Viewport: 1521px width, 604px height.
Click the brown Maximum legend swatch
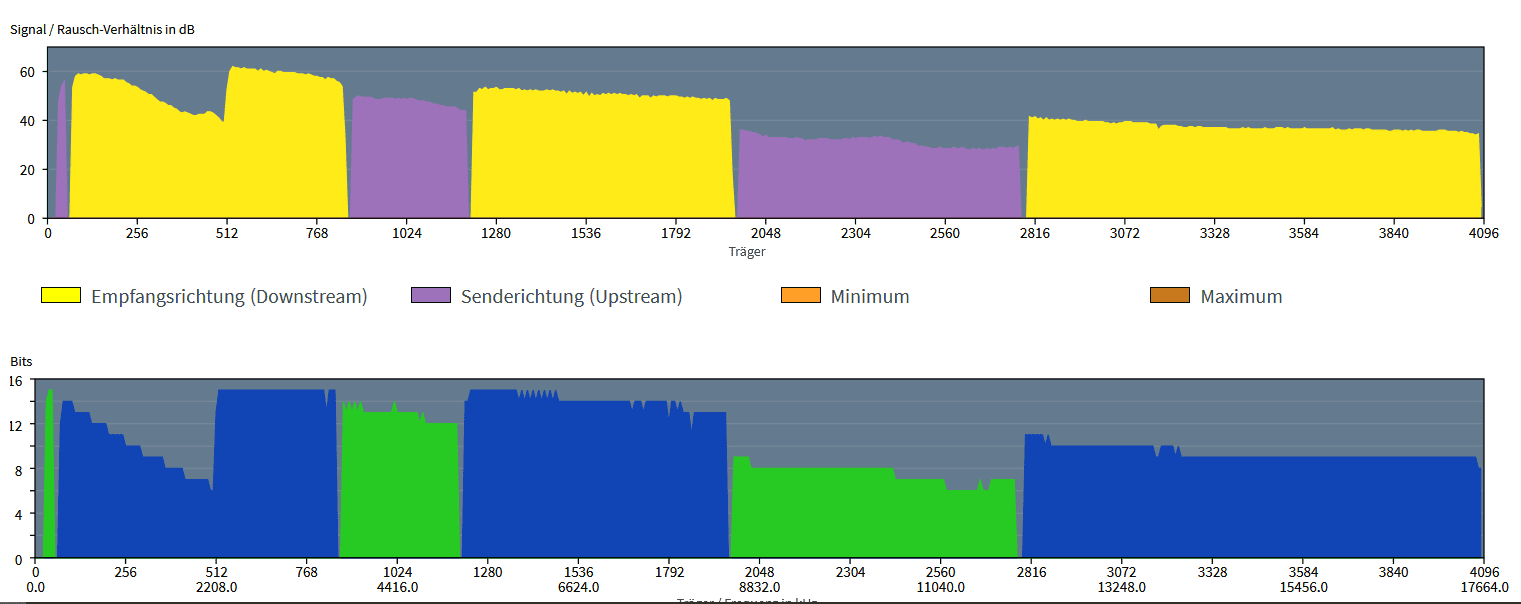(1170, 296)
